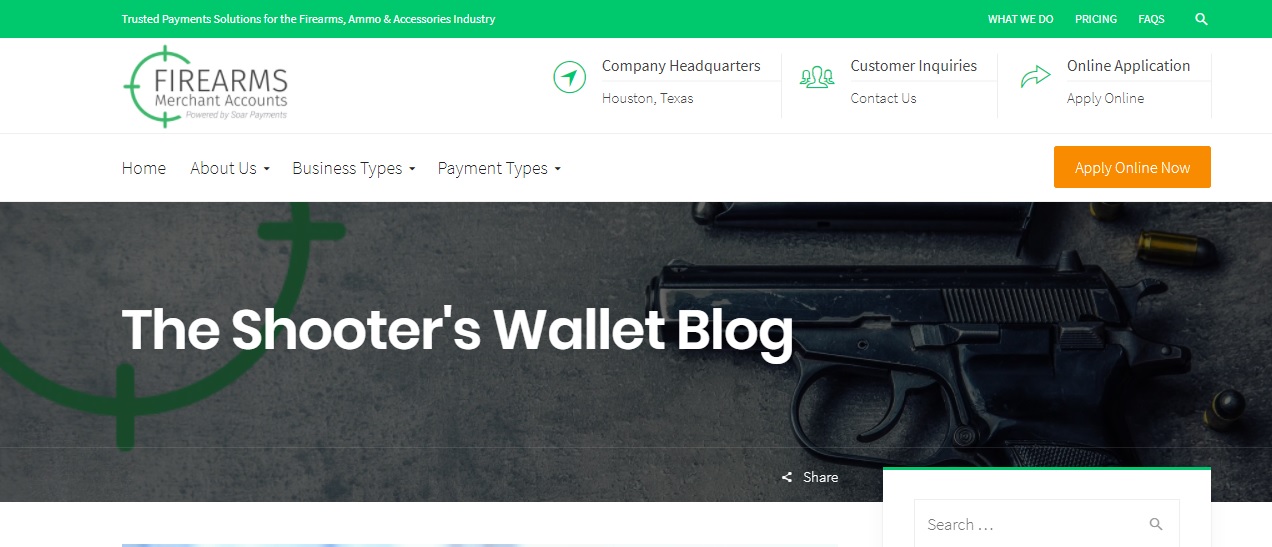Open the What We Do page
The height and width of the screenshot is (547, 1272).
point(1020,19)
